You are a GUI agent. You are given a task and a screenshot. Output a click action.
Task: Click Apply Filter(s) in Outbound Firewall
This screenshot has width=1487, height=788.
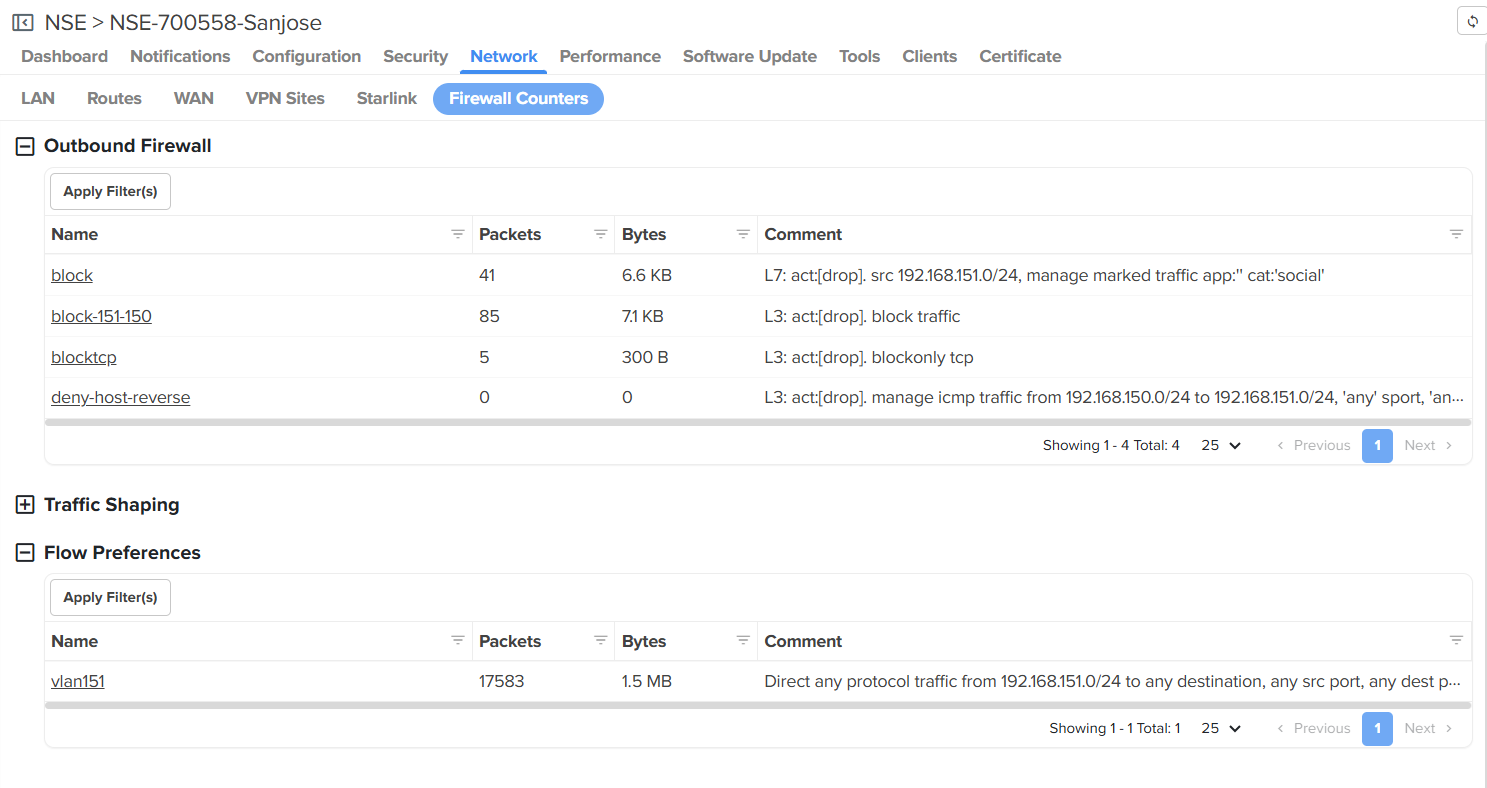(110, 191)
